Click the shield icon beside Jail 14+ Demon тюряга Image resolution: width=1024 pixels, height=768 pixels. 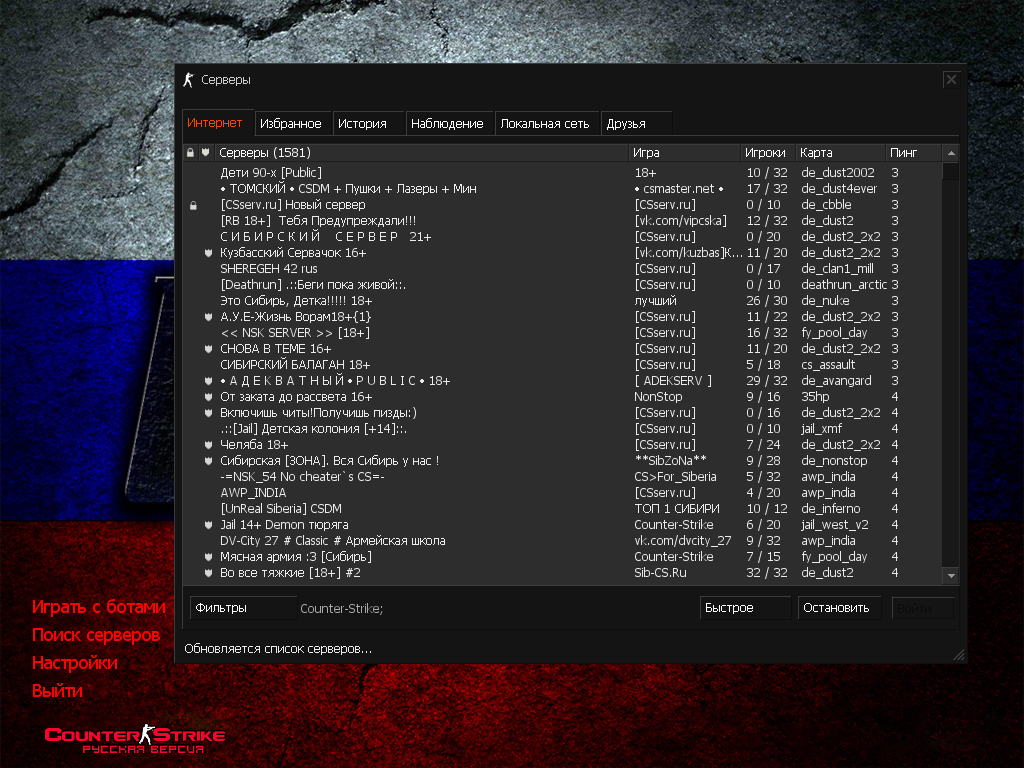(208, 525)
